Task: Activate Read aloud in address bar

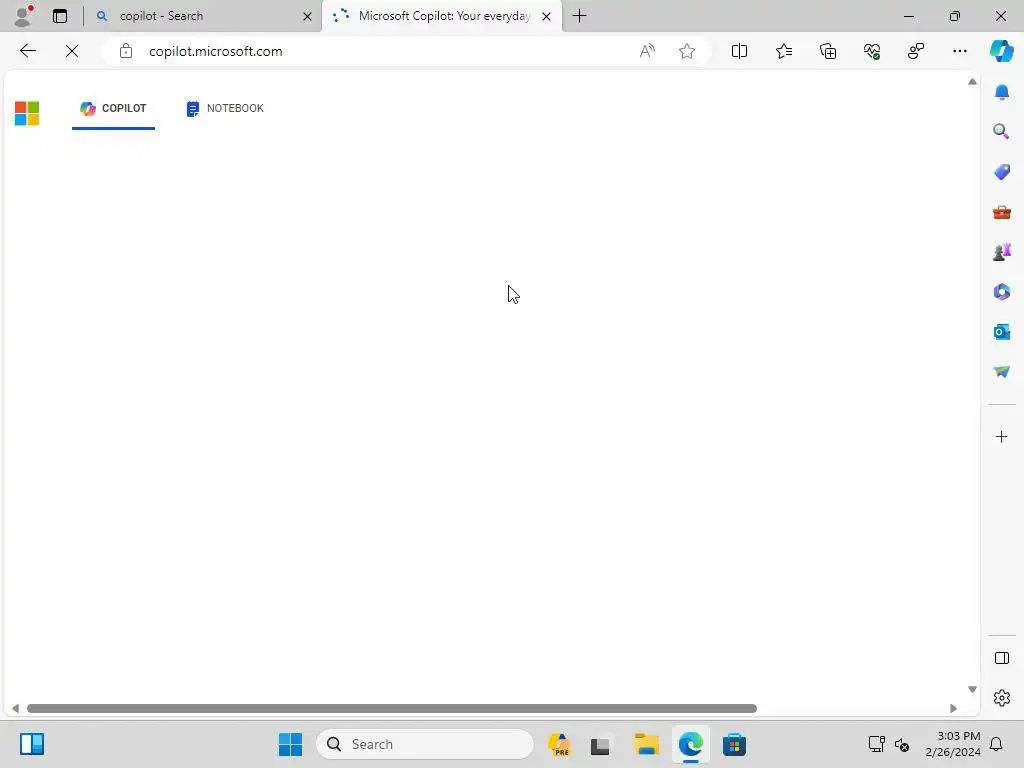Action: [647, 51]
